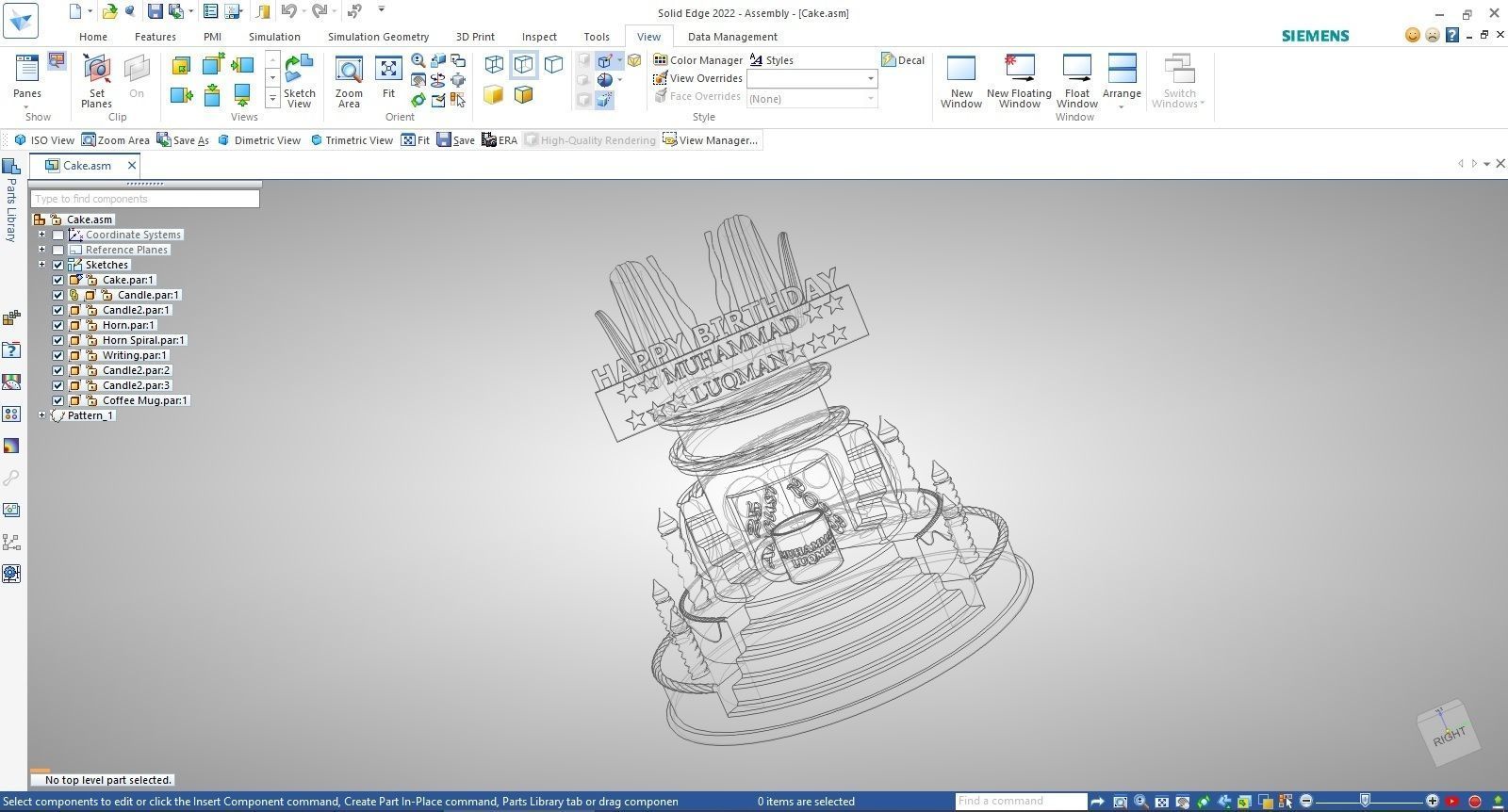
Task: Click the zoom in plus button
Action: point(1432,801)
